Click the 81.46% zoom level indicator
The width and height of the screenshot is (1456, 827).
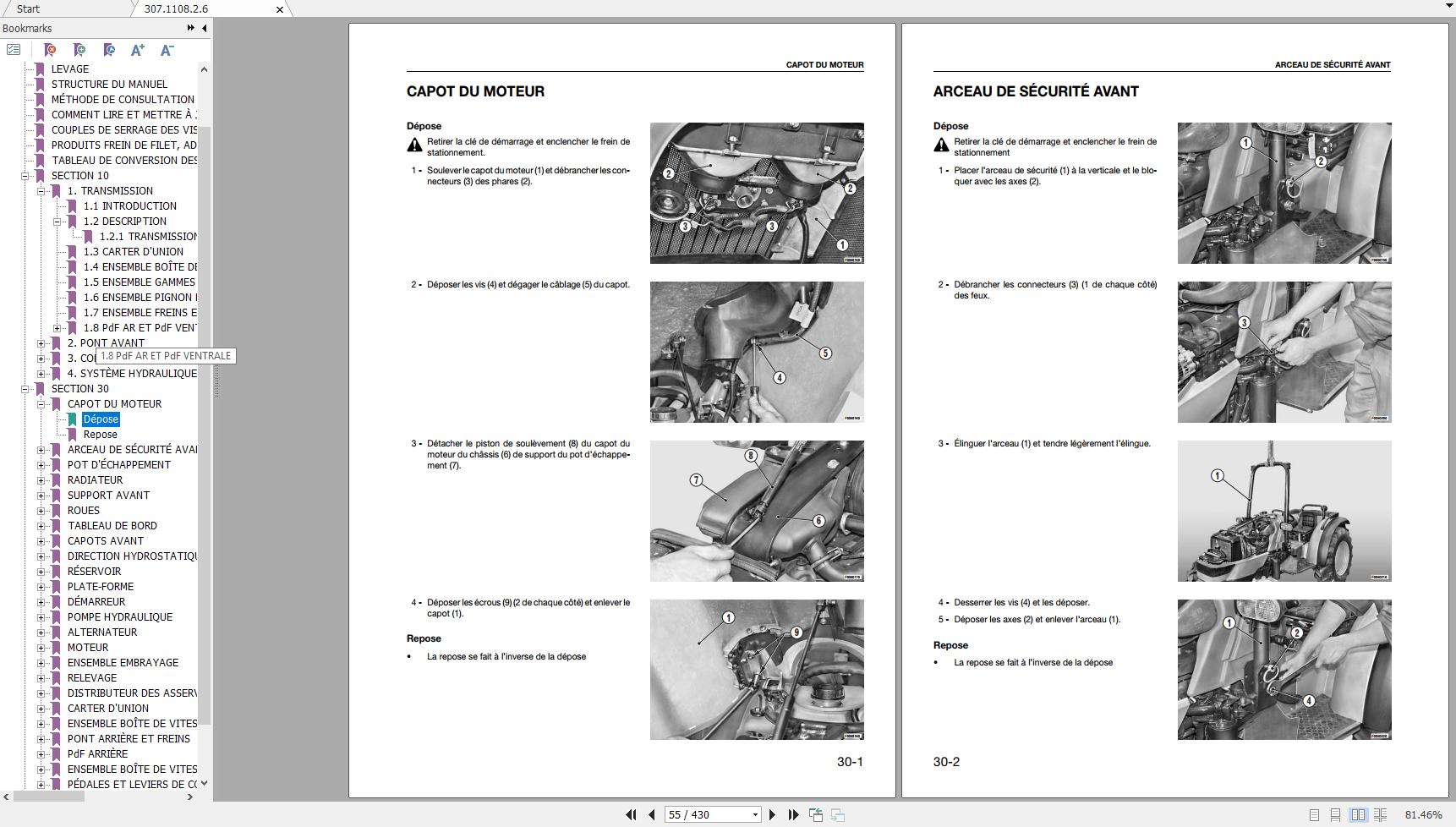point(1423,815)
